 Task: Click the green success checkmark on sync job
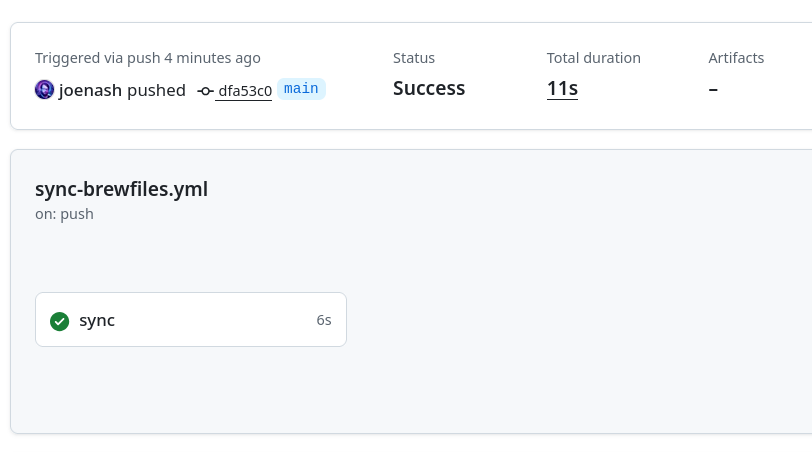(x=59, y=321)
